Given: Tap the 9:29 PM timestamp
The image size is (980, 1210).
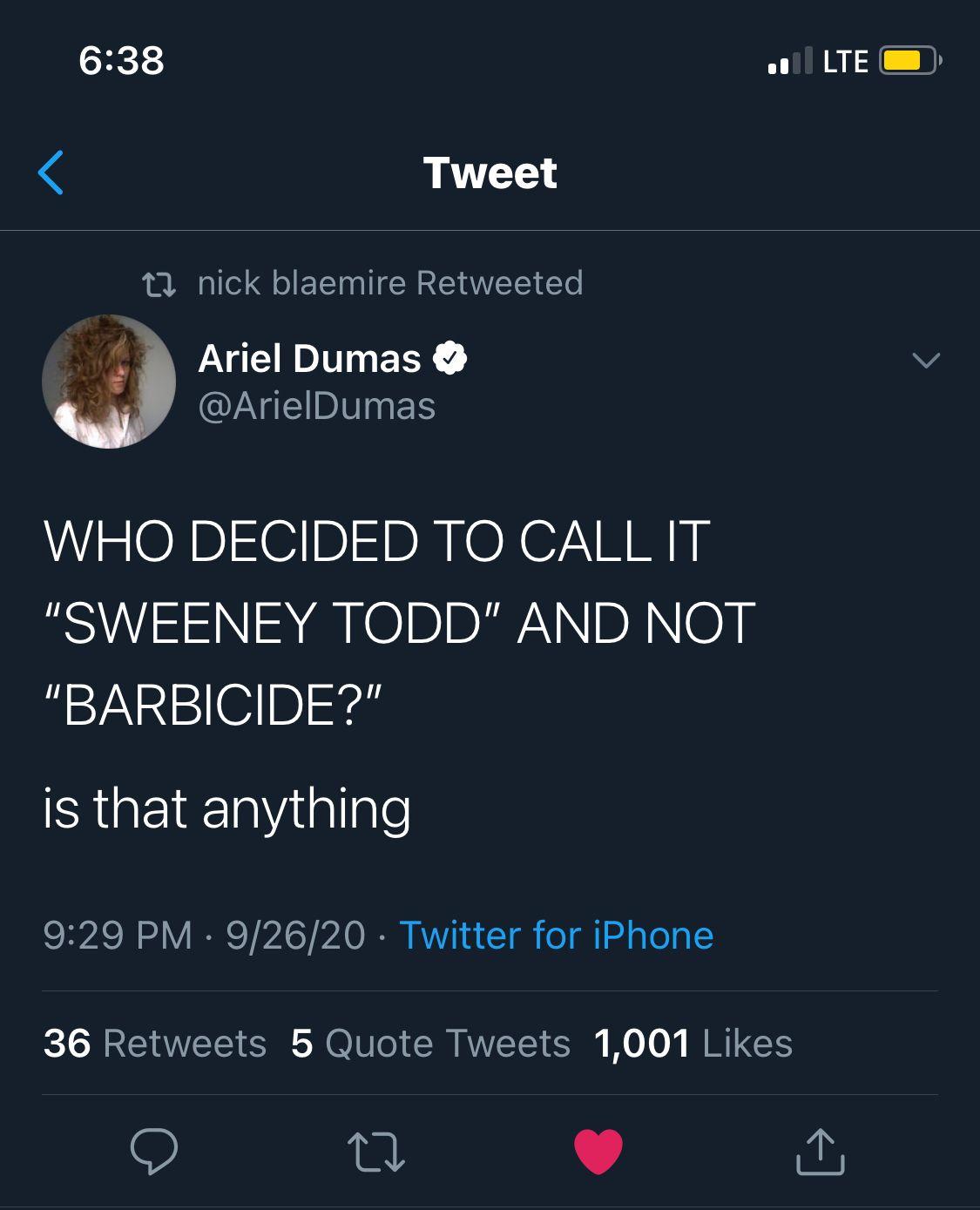Looking at the screenshot, I should point(118,936).
